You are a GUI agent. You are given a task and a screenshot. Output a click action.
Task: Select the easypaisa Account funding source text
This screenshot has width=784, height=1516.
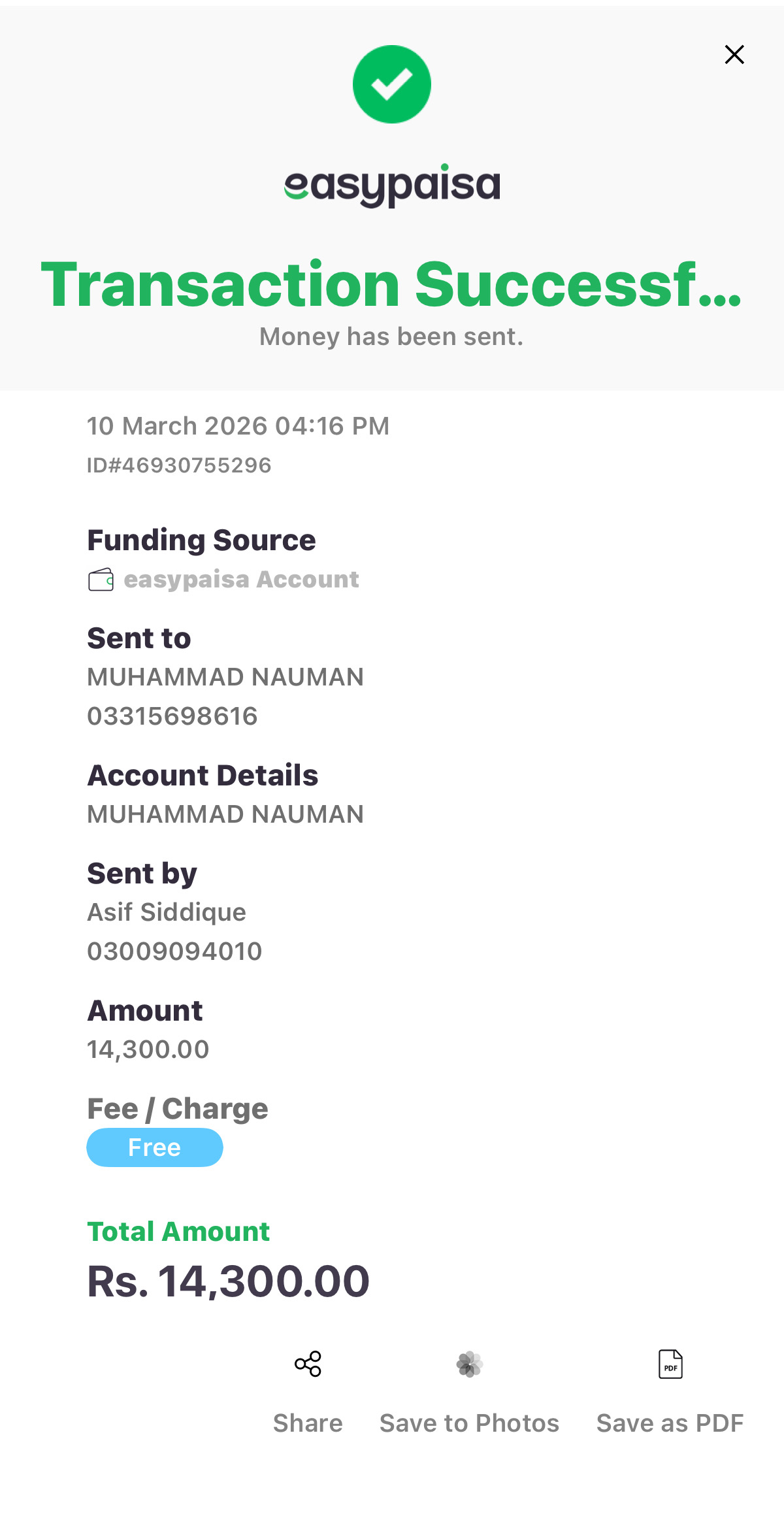(241, 580)
